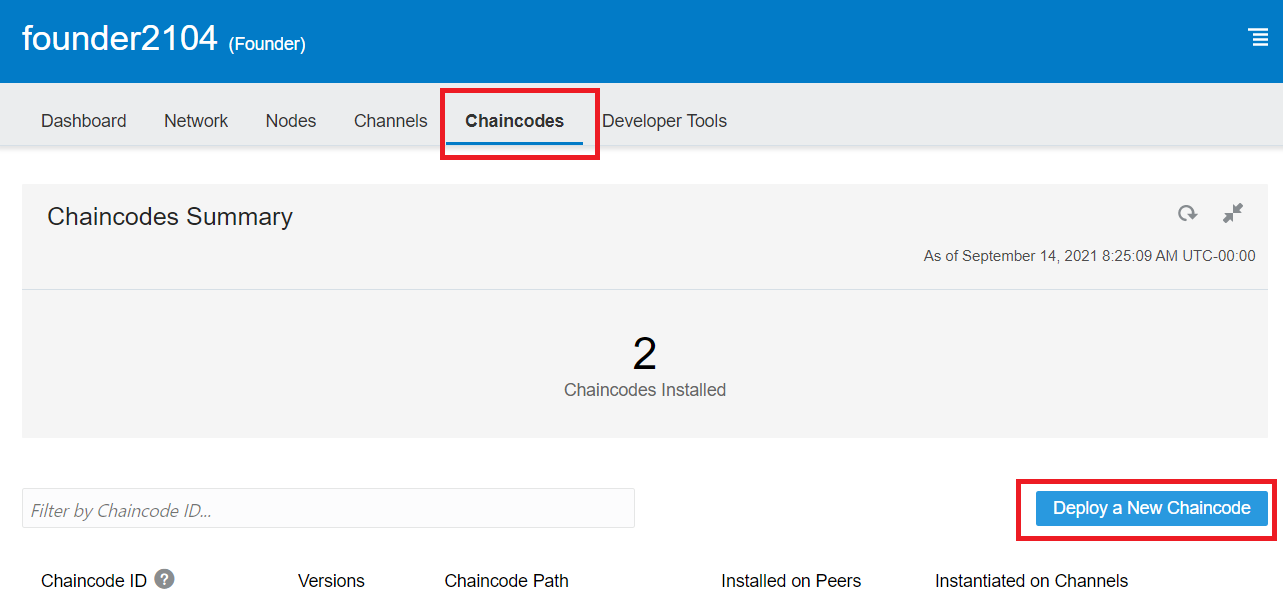
Task: Click the Chaincode ID filter field
Action: [x=328, y=508]
